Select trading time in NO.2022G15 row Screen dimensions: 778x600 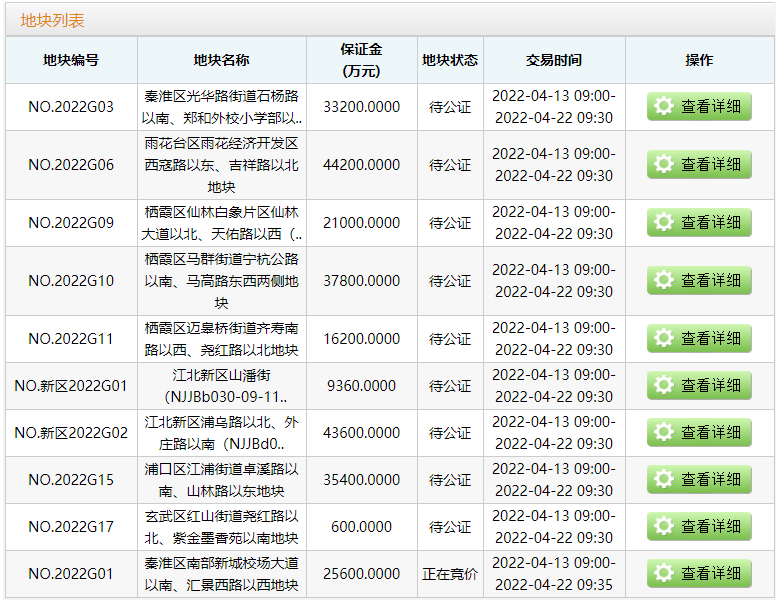(x=554, y=480)
